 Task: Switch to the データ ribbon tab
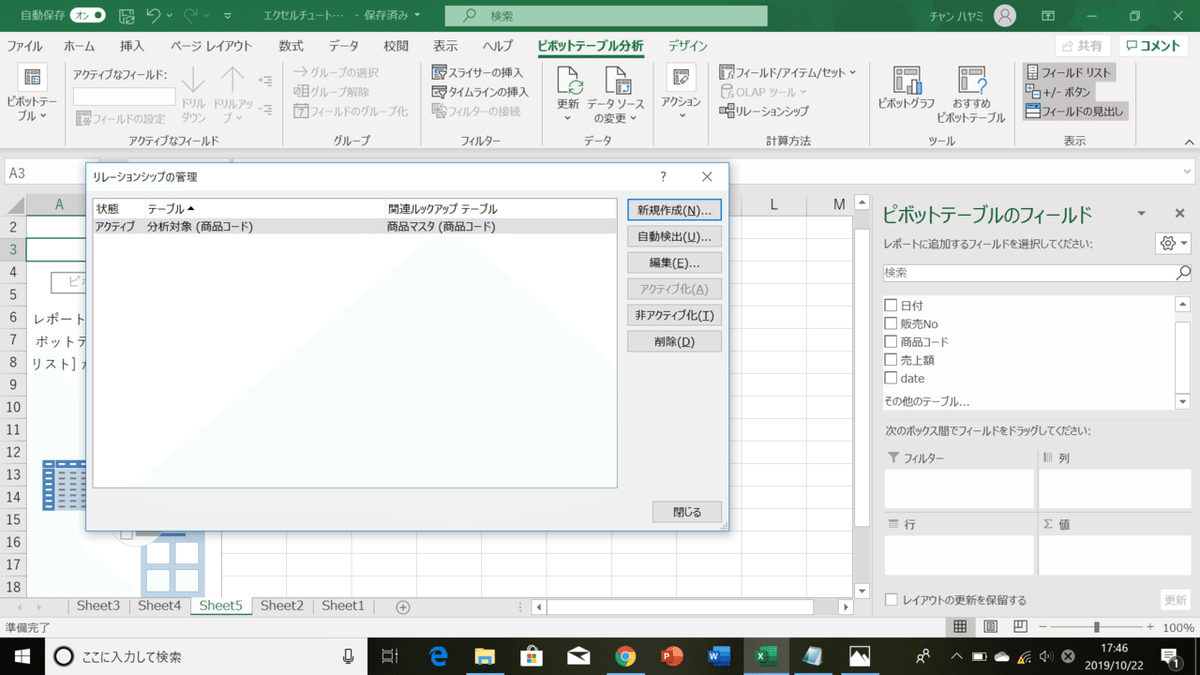344,46
